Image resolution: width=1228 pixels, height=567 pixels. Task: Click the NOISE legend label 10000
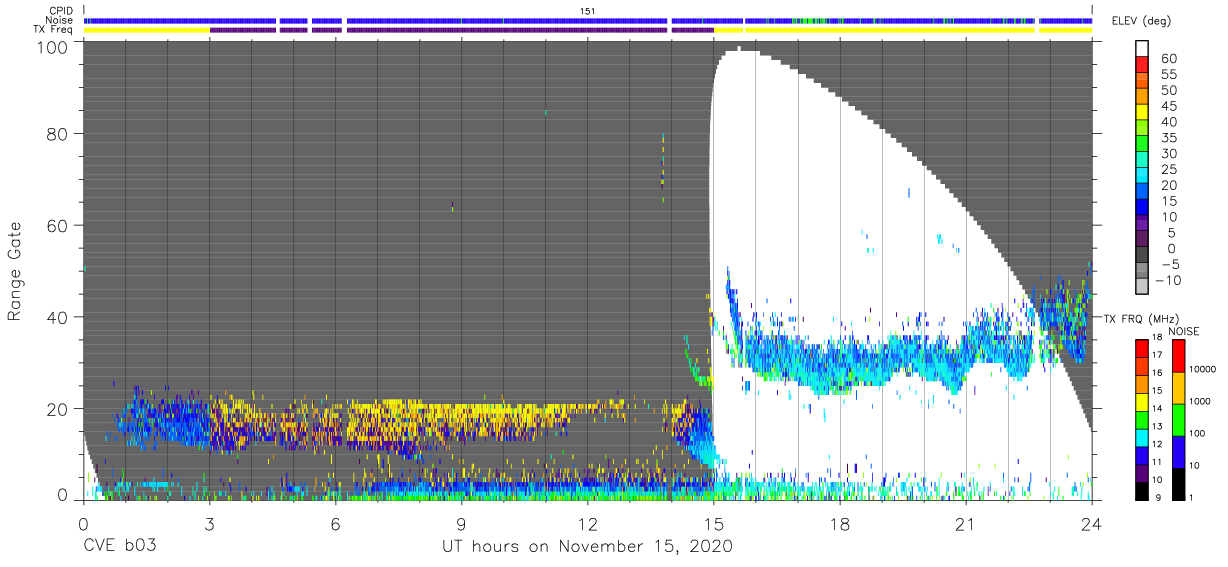click(x=1205, y=369)
